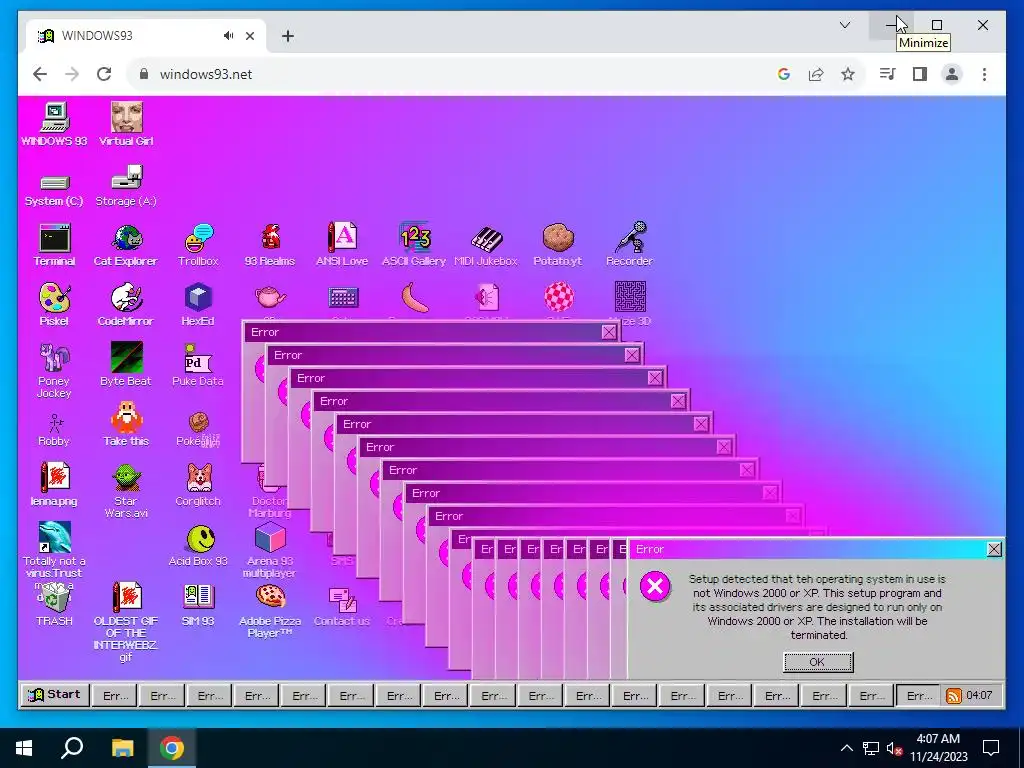Open the Take this icon

click(126, 424)
